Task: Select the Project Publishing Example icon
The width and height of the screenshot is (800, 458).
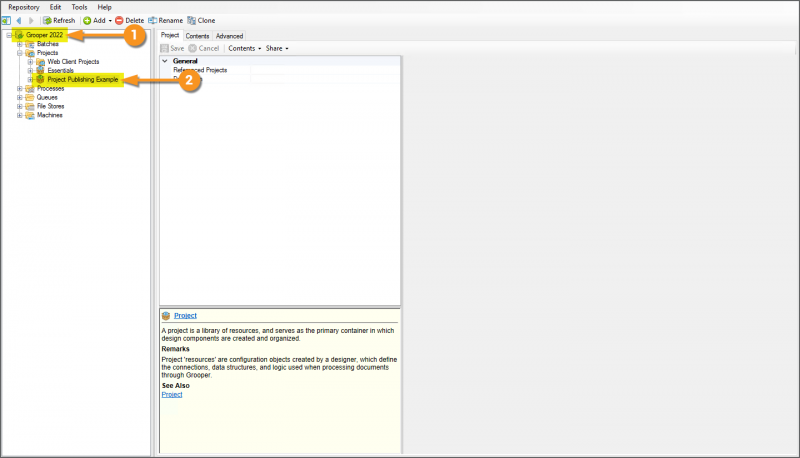Action: tap(40, 80)
